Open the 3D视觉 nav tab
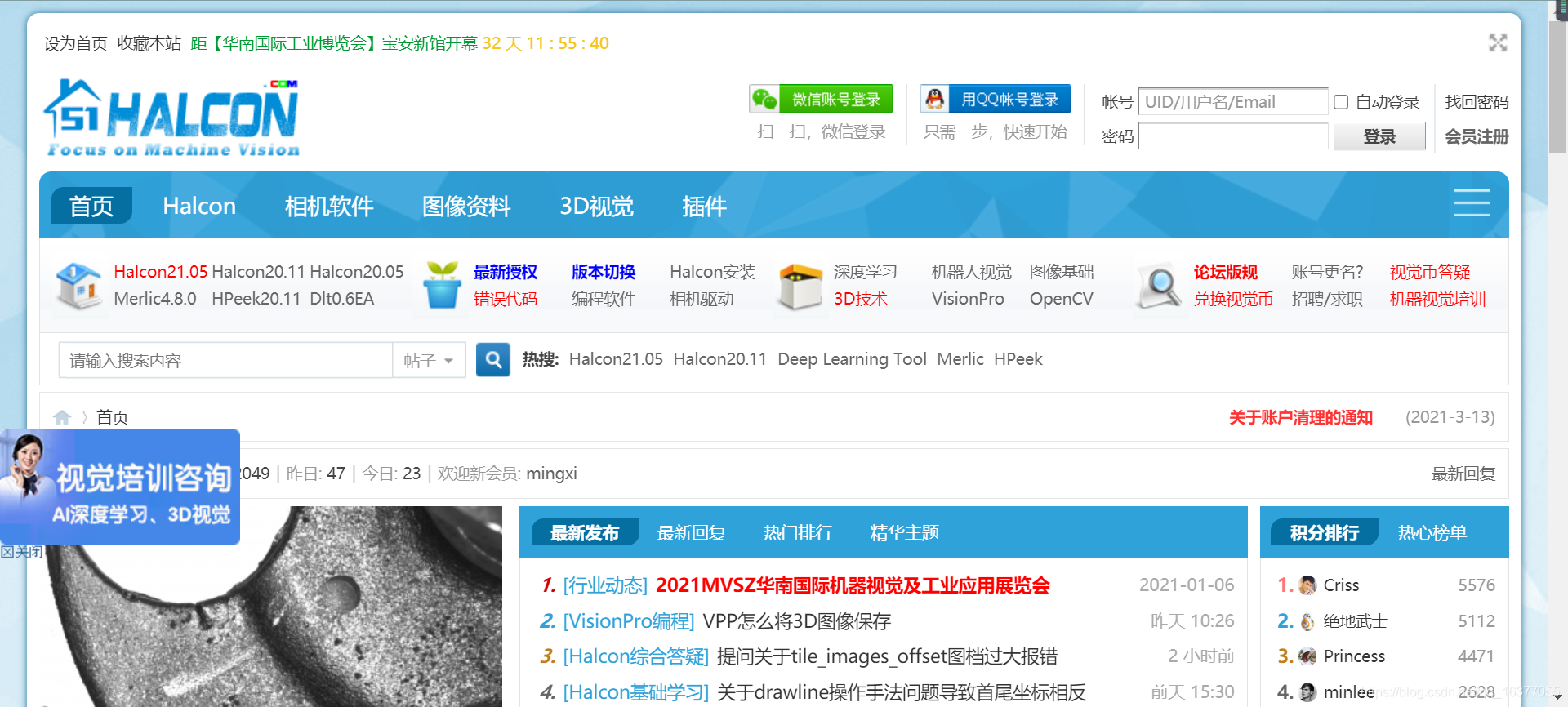Image resolution: width=1568 pixels, height=707 pixels. tap(597, 206)
